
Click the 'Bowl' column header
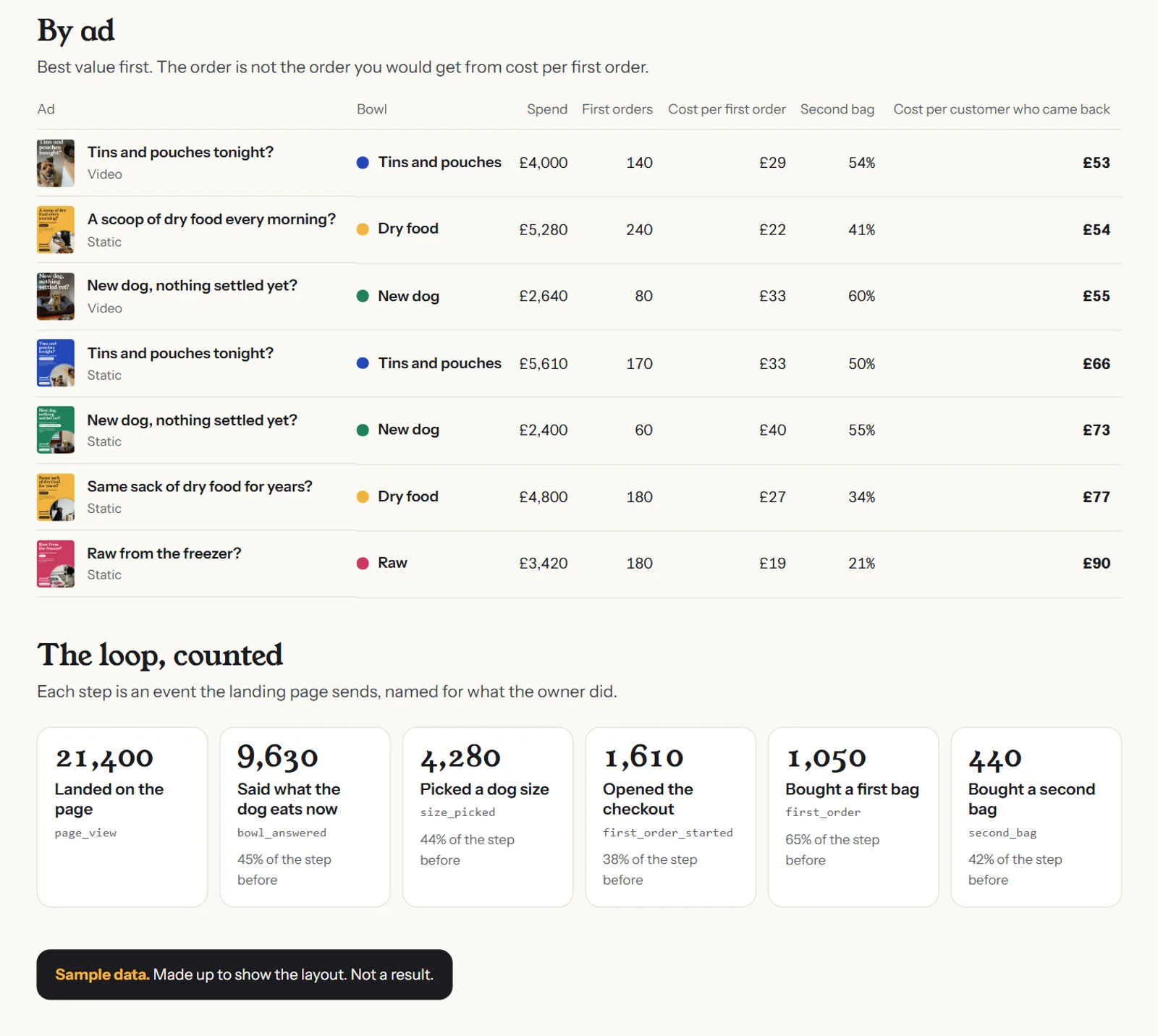(x=372, y=109)
